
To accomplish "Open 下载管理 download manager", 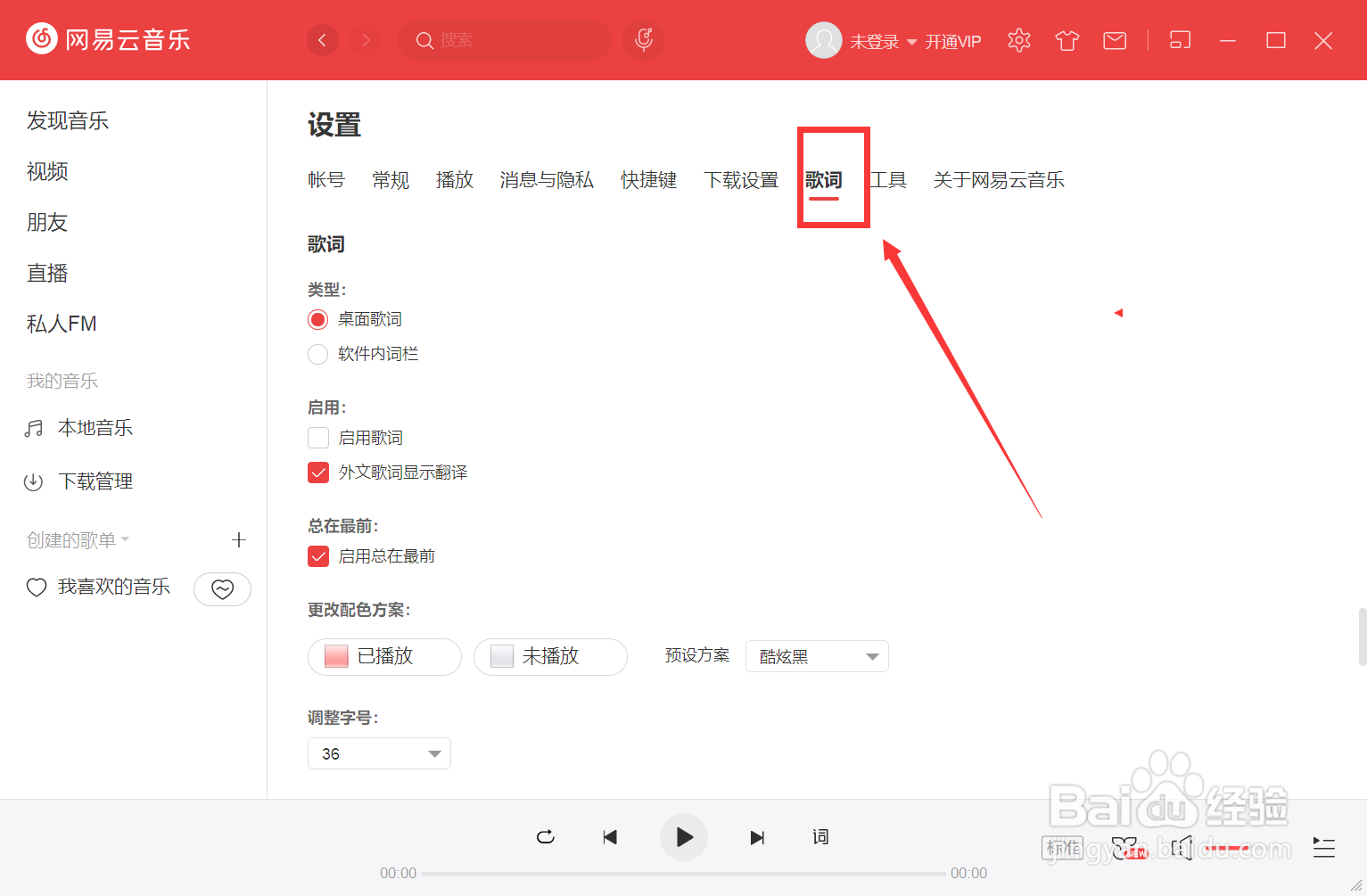I will 95,481.
